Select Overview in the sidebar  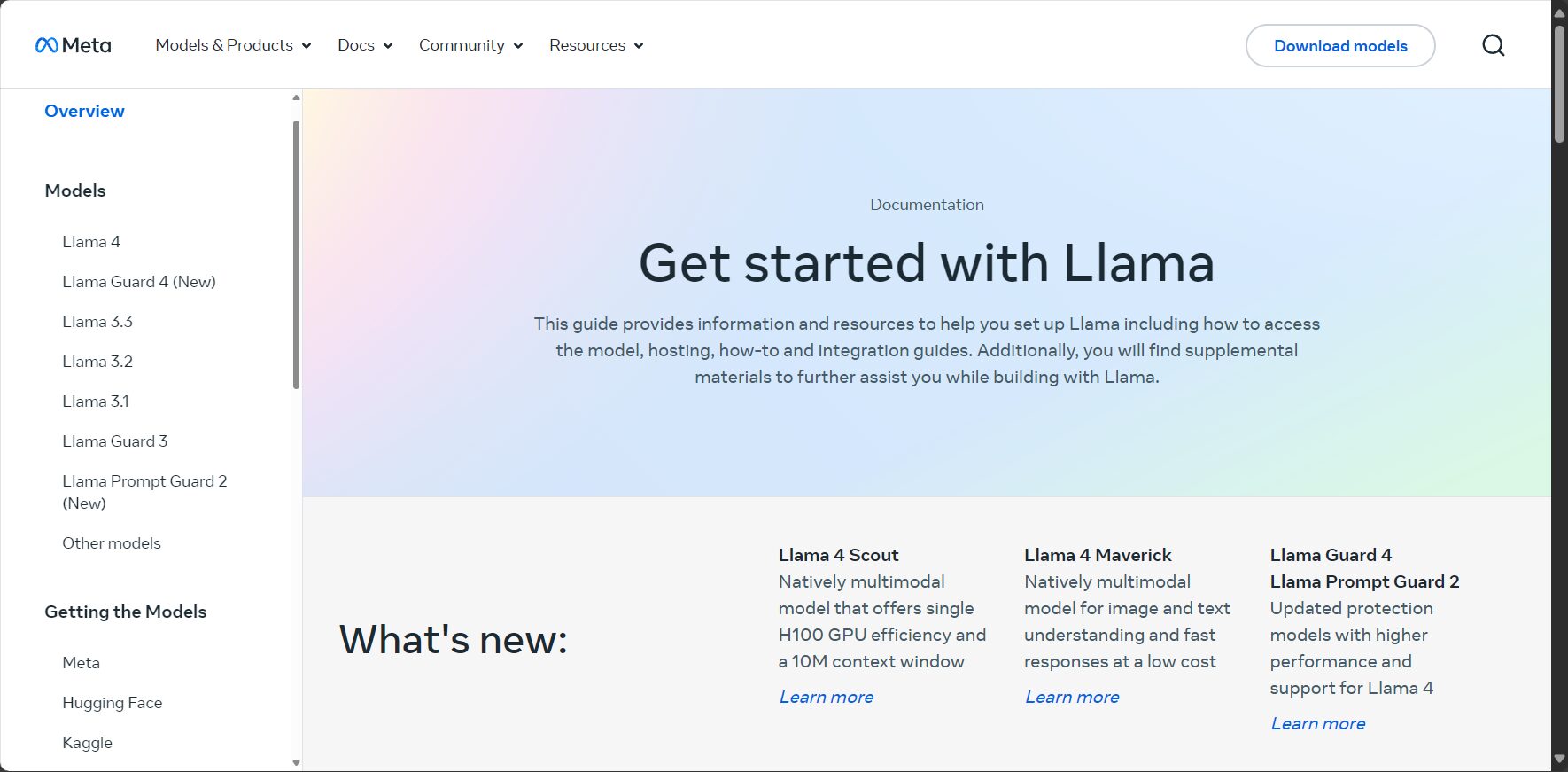click(x=84, y=111)
